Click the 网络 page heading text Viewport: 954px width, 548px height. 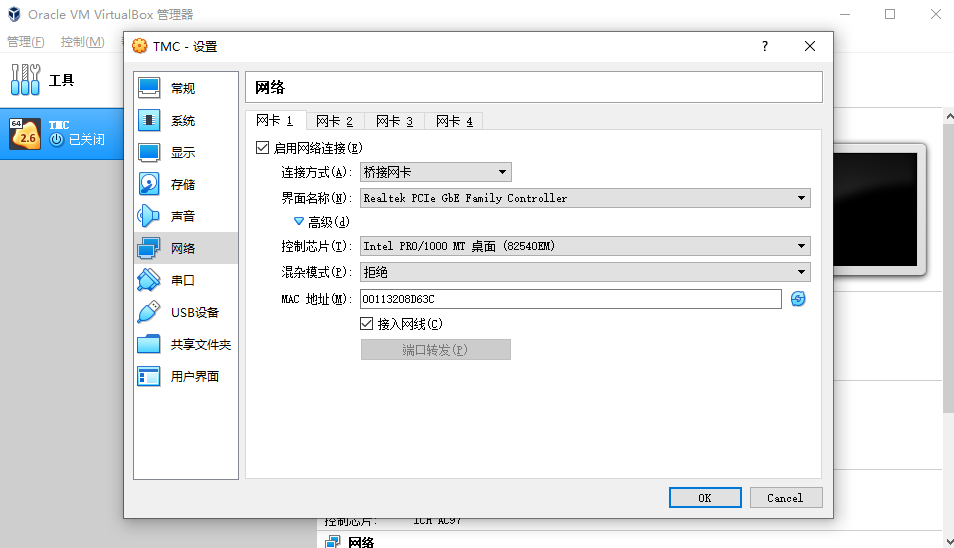270,88
